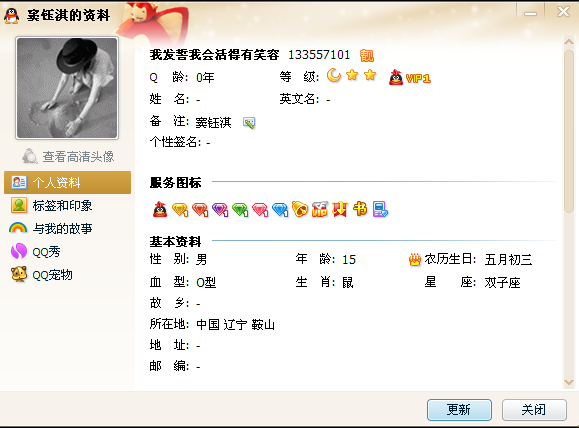Click the 关闭 button

[x=534, y=410]
